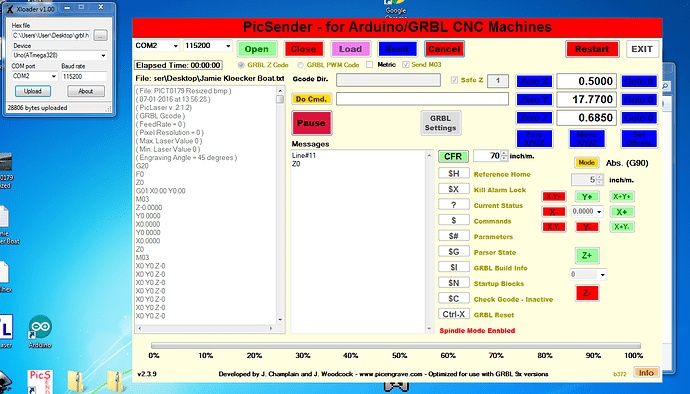Viewport: 690px width, 394px height.
Task: Enable the Metric checkbox
Action: pyautogui.click(x=370, y=65)
